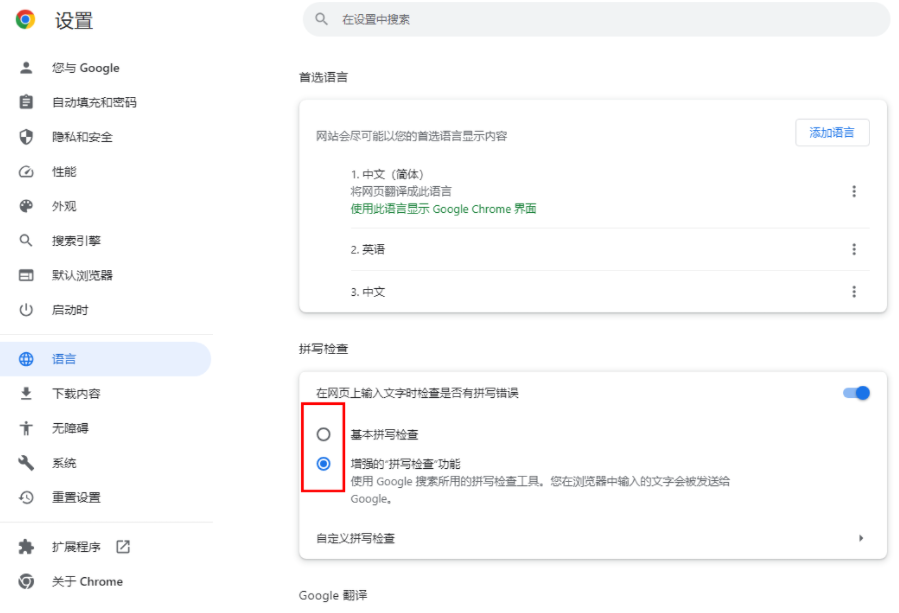Click the restore clock icon for 重置设置
Image resolution: width=899 pixels, height=613 pixels.
pos(26,497)
